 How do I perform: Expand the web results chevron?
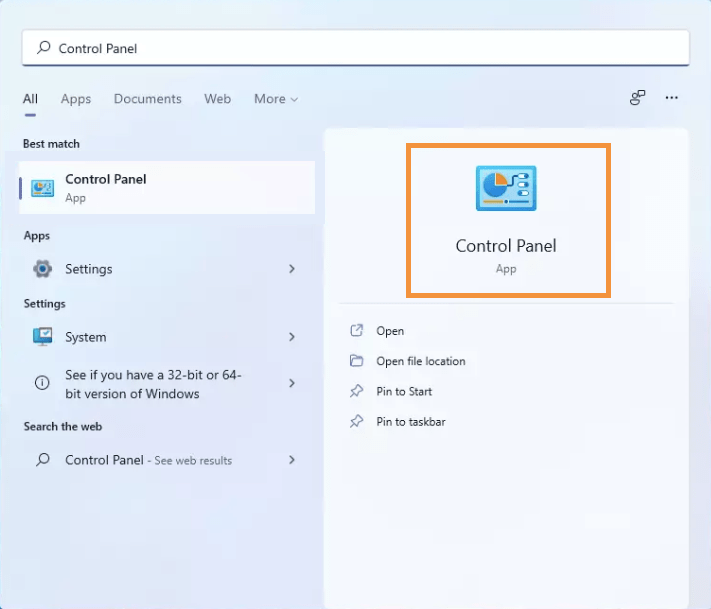click(292, 460)
